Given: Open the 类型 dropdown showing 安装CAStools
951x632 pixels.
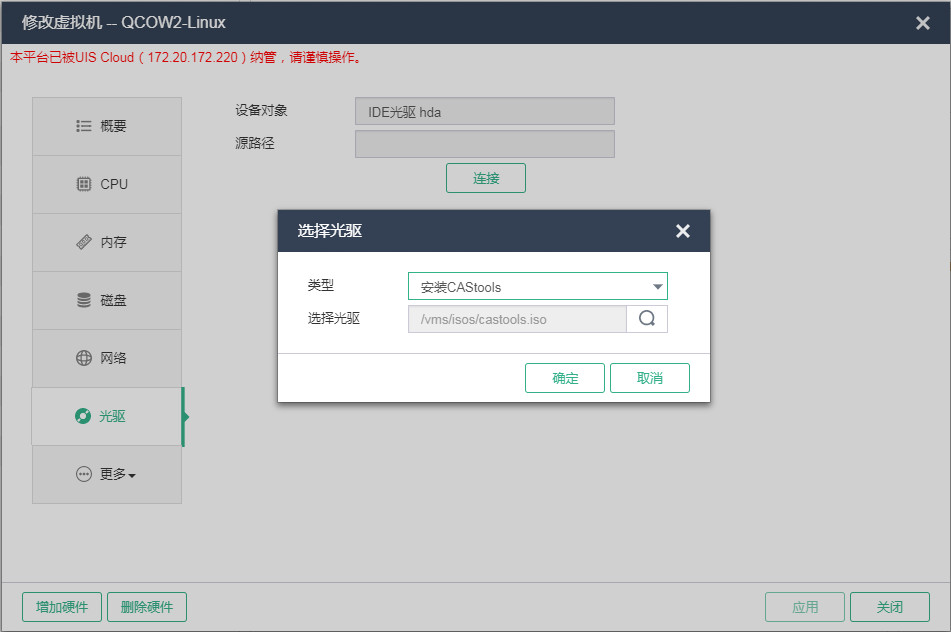Looking at the screenshot, I should 537,287.
